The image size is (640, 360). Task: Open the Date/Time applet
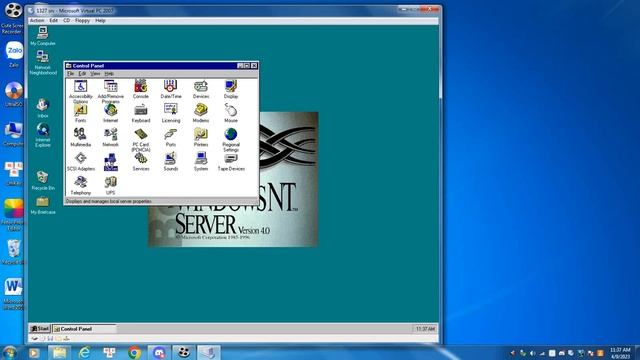pos(171,89)
